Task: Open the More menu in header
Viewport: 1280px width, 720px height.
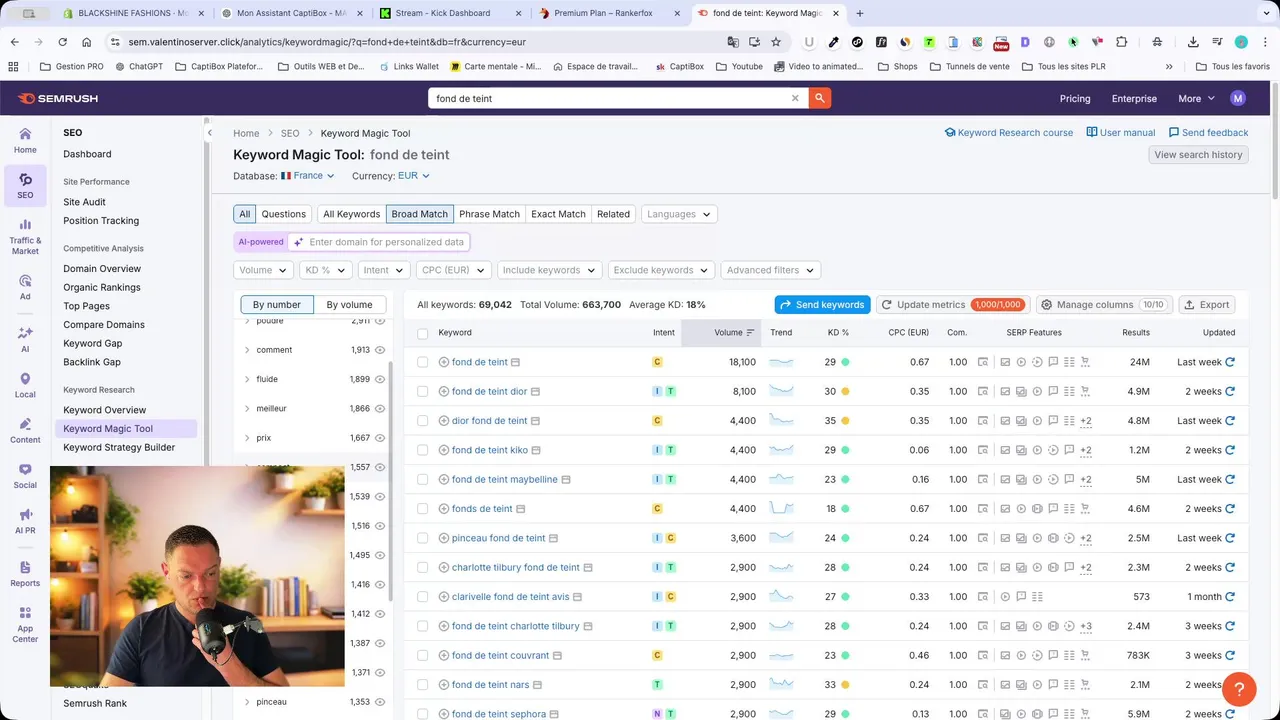Action: 1196,98
